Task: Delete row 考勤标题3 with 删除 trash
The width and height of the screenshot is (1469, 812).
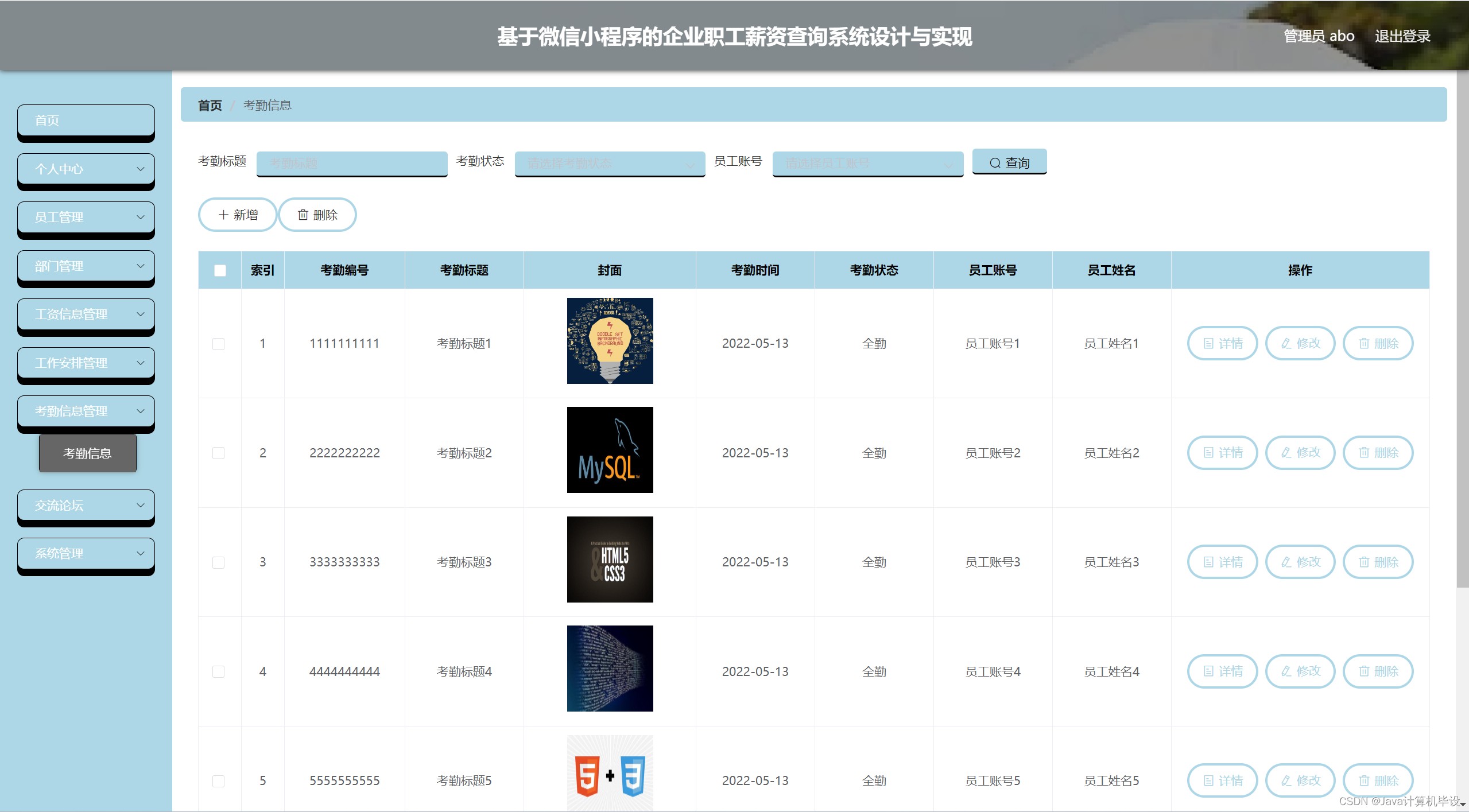Action: click(1364, 562)
